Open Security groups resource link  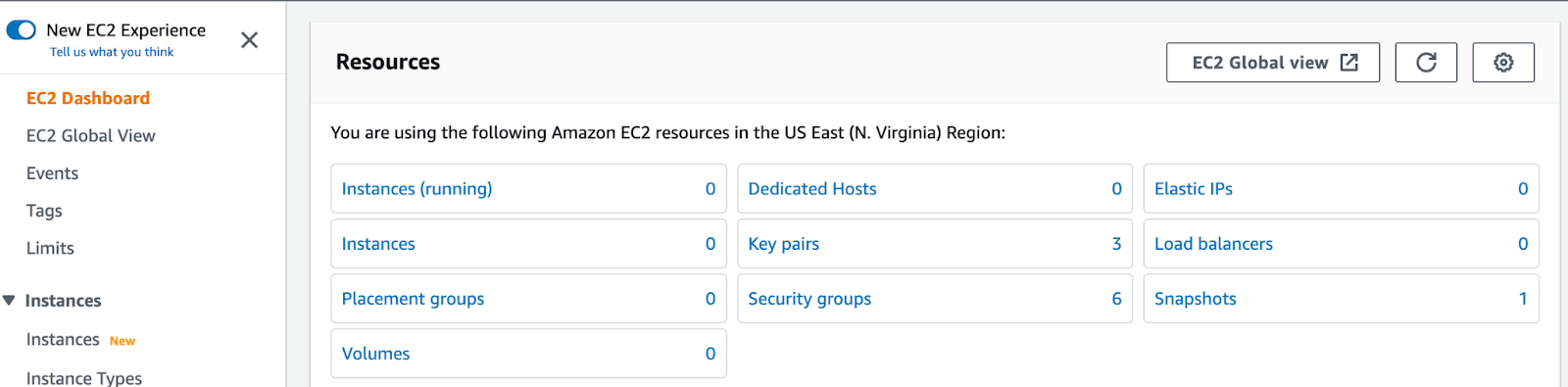(x=809, y=299)
